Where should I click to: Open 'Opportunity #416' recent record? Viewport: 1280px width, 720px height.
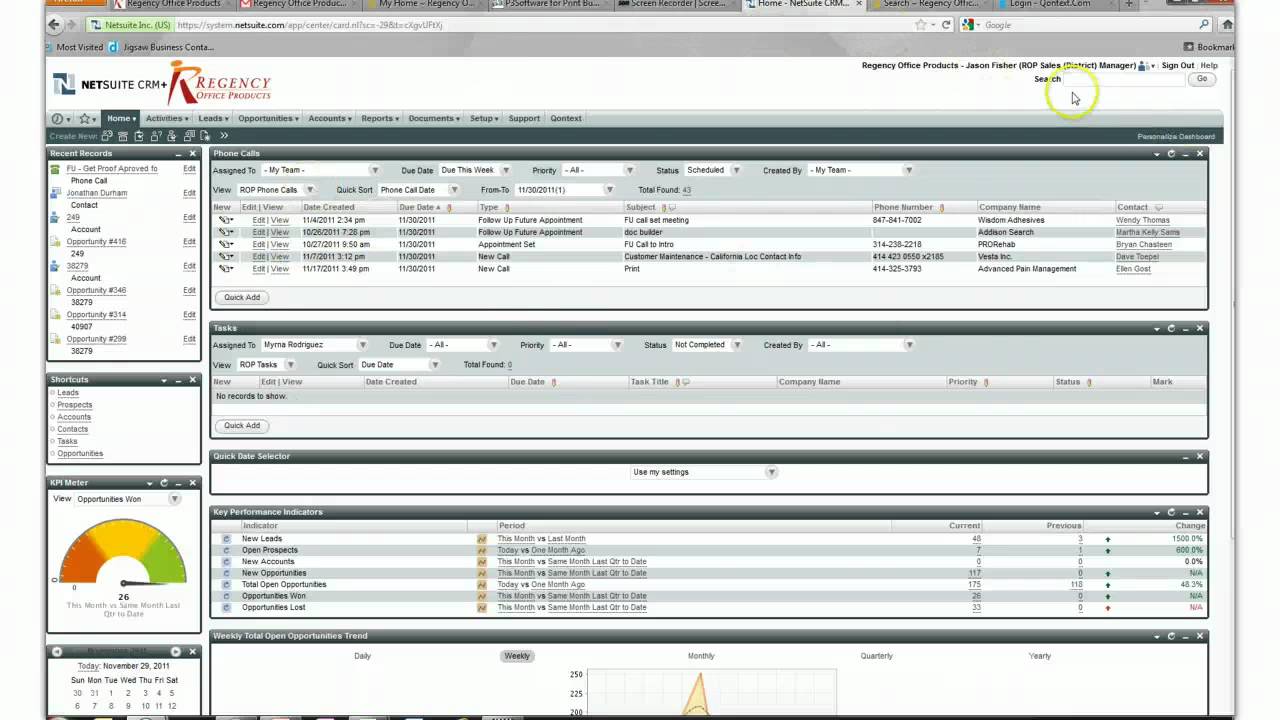coord(96,242)
